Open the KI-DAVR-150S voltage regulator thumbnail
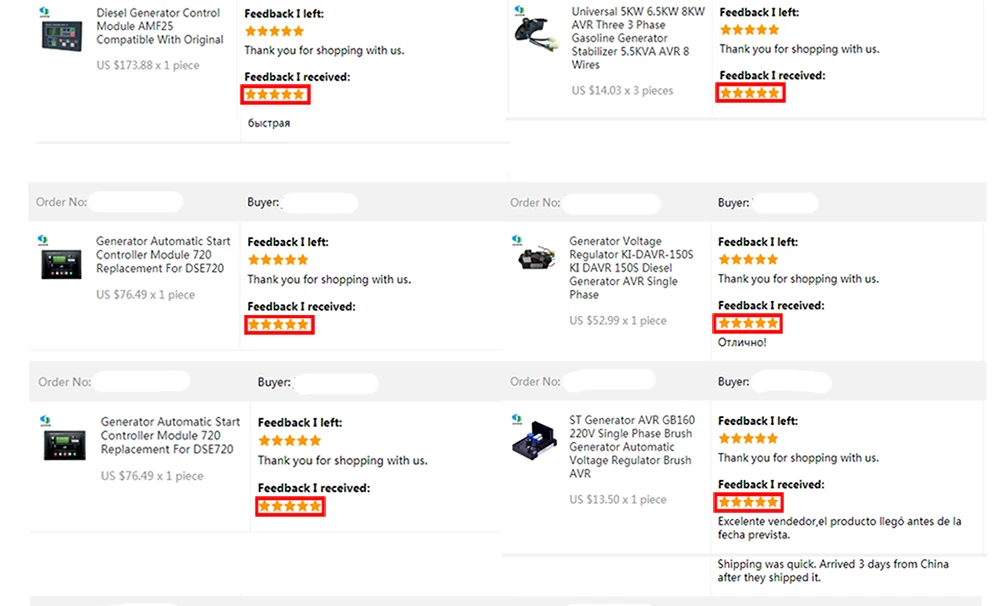The width and height of the screenshot is (1000, 606). 537,260
